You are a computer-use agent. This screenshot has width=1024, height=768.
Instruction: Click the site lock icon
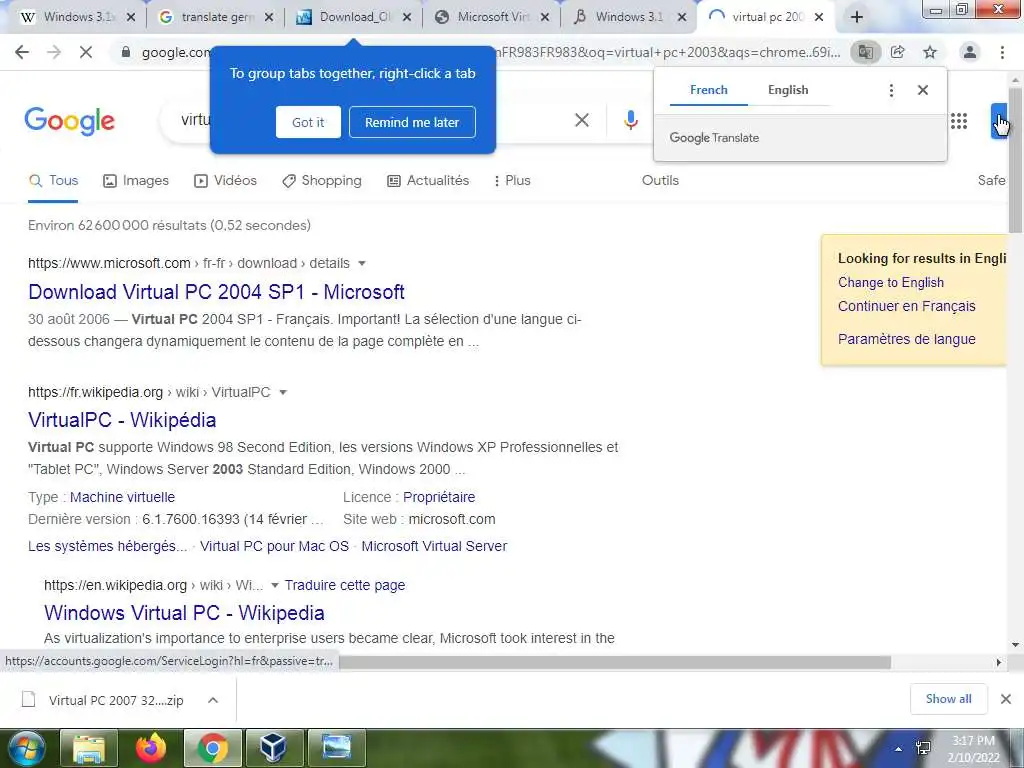coord(126,52)
